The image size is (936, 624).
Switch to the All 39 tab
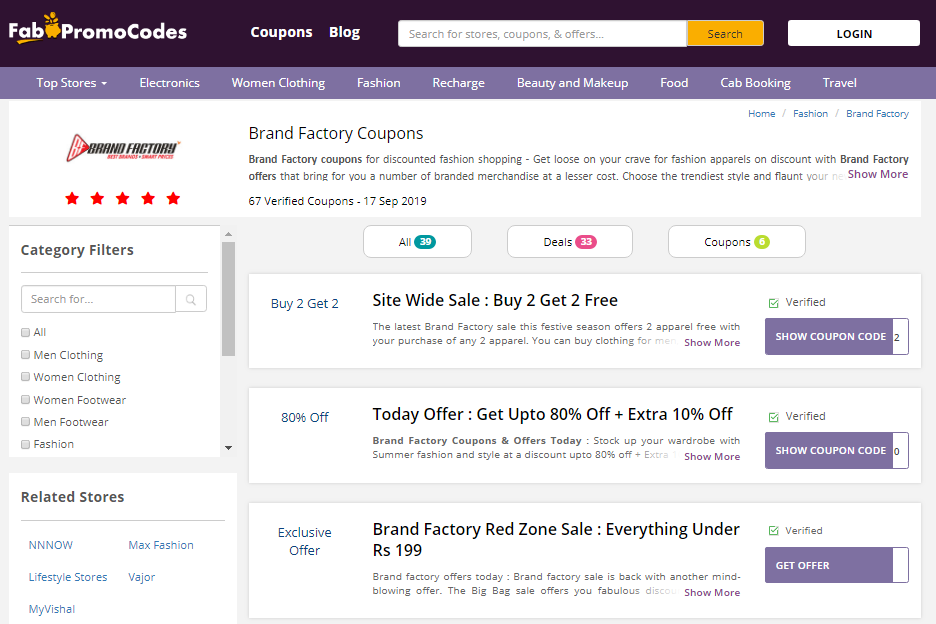pos(417,242)
